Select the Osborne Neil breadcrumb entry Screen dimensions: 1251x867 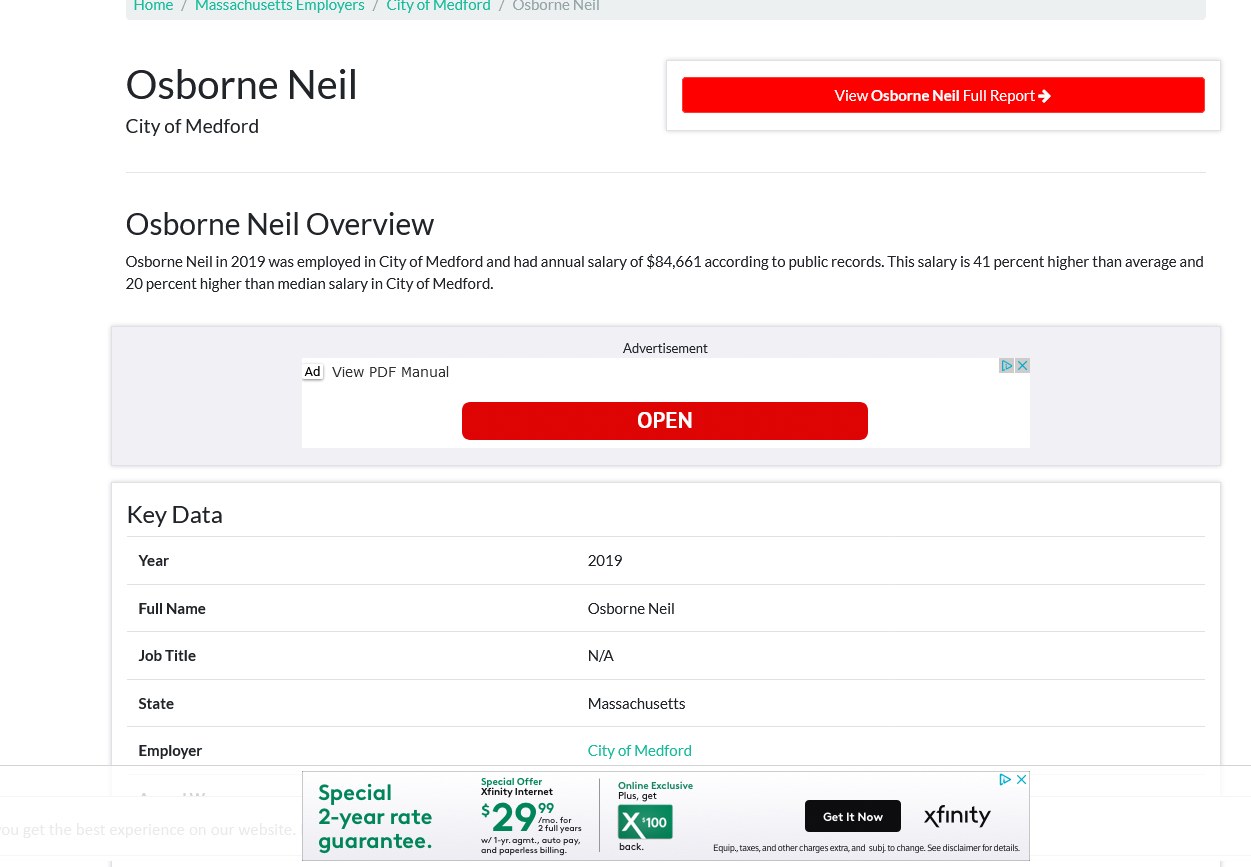556,6
